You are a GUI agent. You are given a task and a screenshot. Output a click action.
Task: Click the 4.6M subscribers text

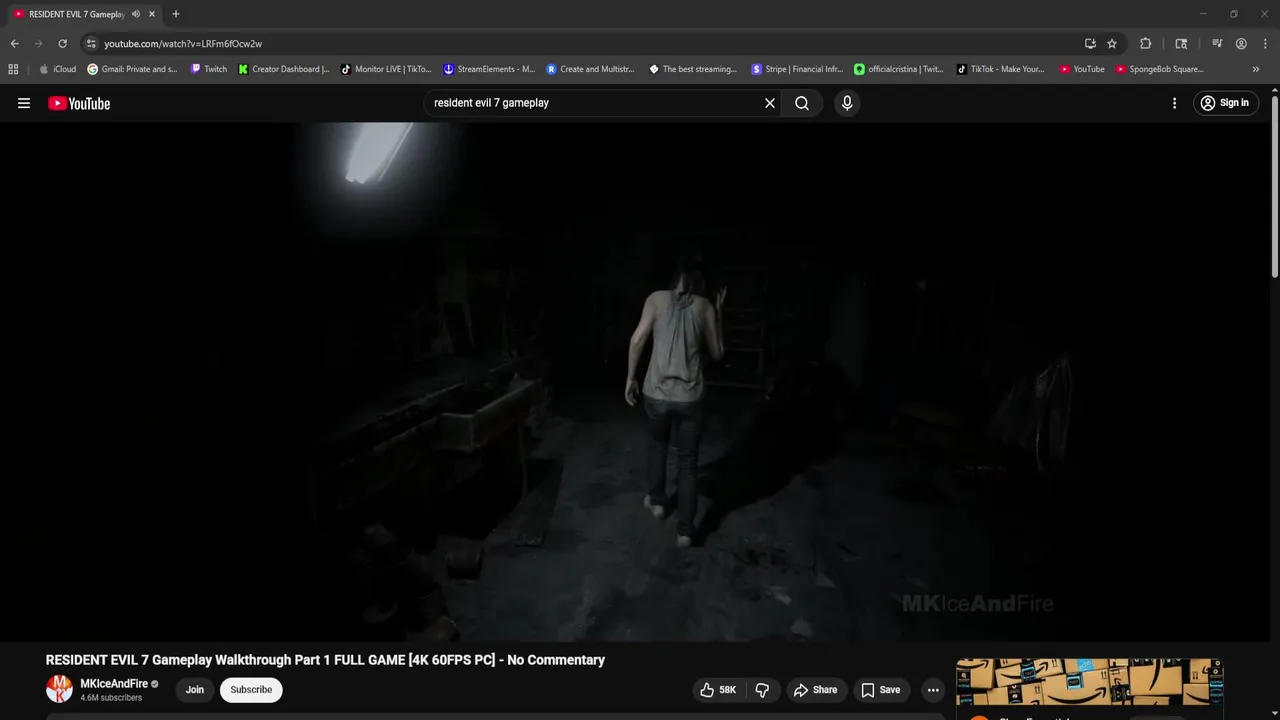(111, 698)
